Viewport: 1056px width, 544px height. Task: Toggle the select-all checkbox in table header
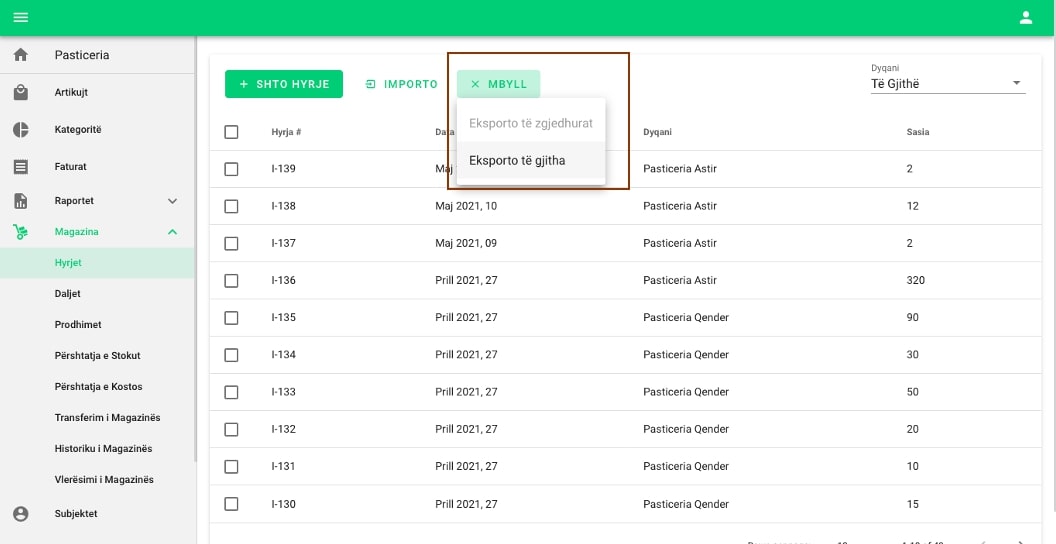point(231,132)
